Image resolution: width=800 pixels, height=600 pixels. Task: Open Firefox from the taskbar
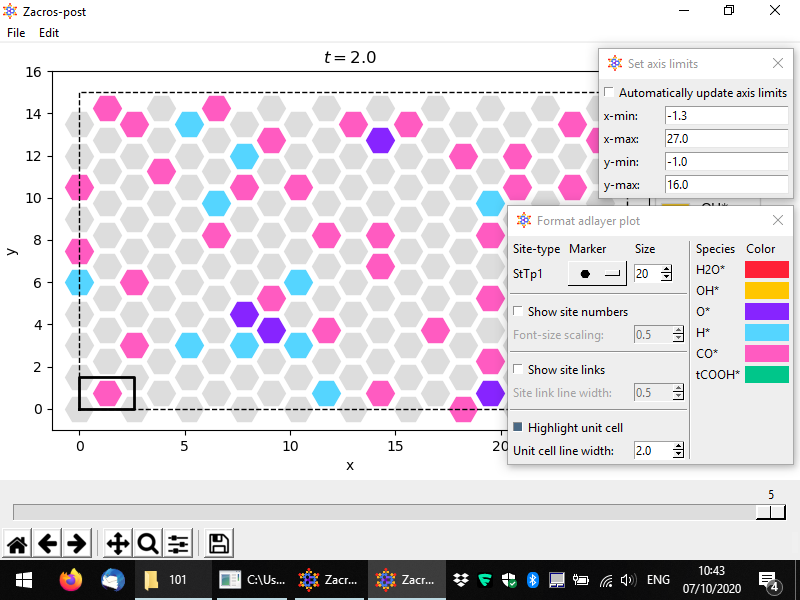(x=70, y=580)
